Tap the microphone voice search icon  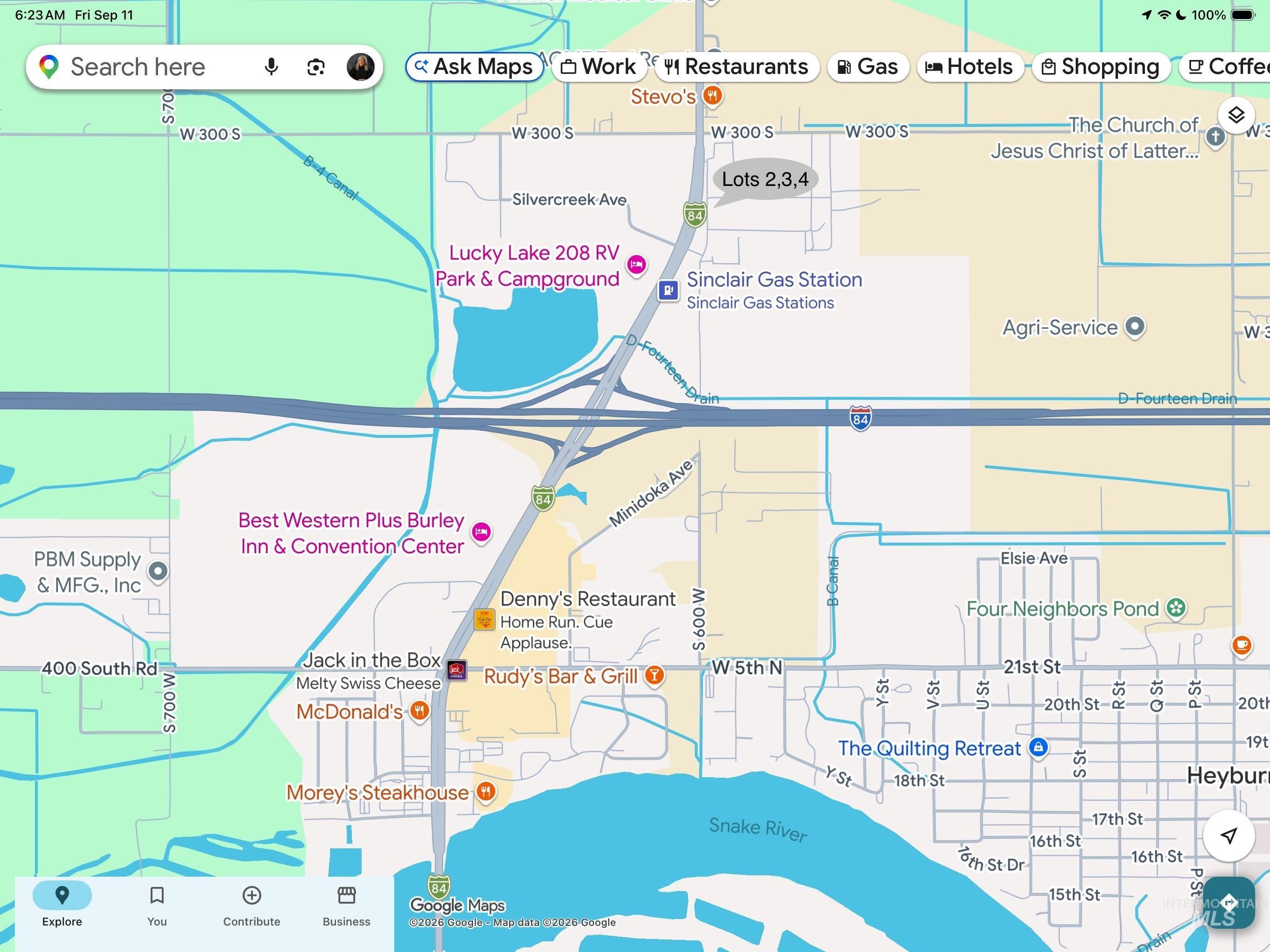(271, 67)
